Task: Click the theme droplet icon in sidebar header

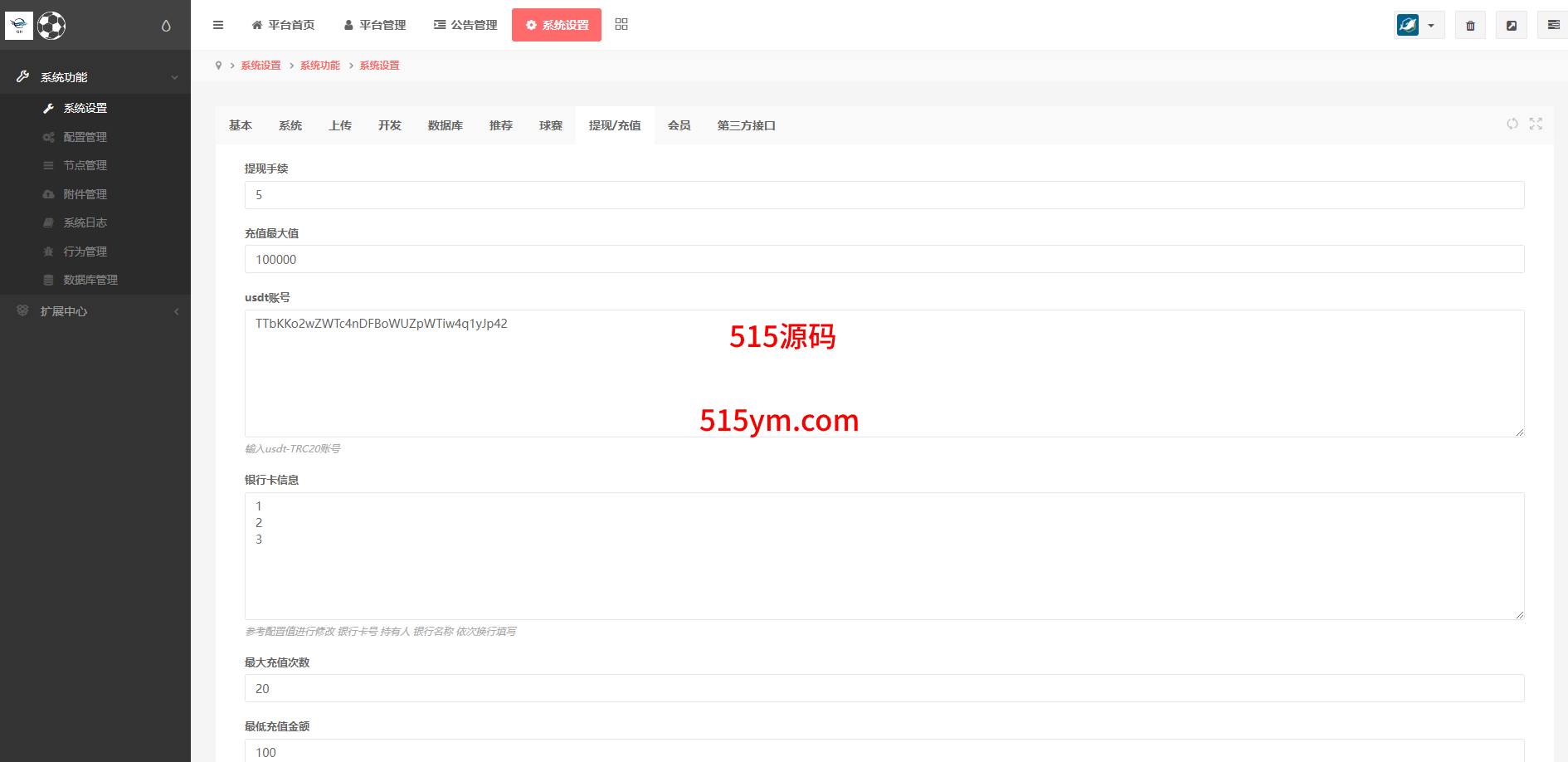Action: coord(166,26)
